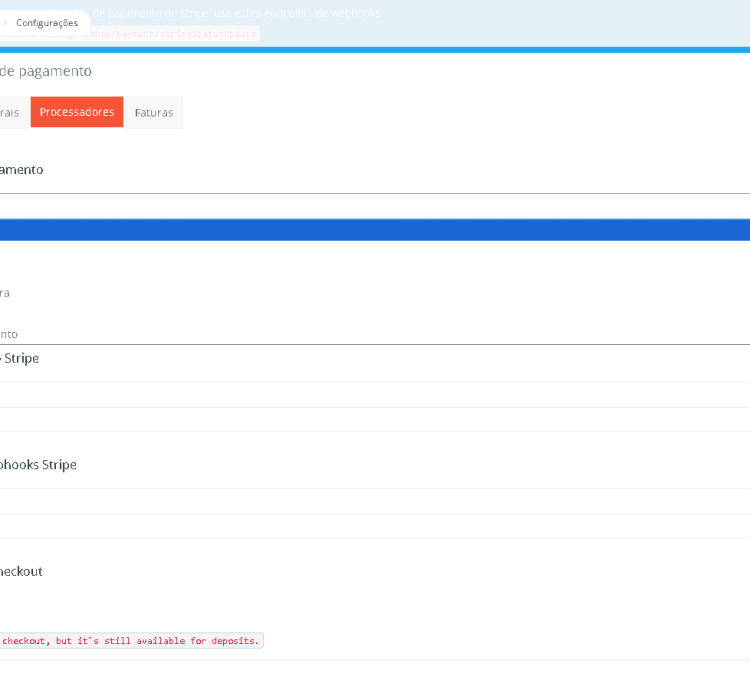The image size is (750, 690).
Task: Click the Webhooks Stripe section heading
Action: (38, 464)
